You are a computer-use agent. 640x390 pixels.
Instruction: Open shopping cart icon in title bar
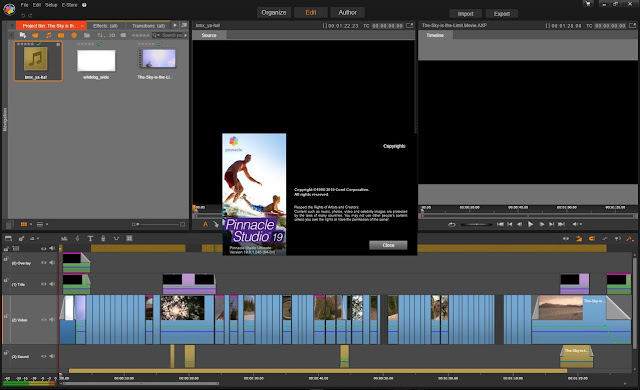(x=588, y=4)
